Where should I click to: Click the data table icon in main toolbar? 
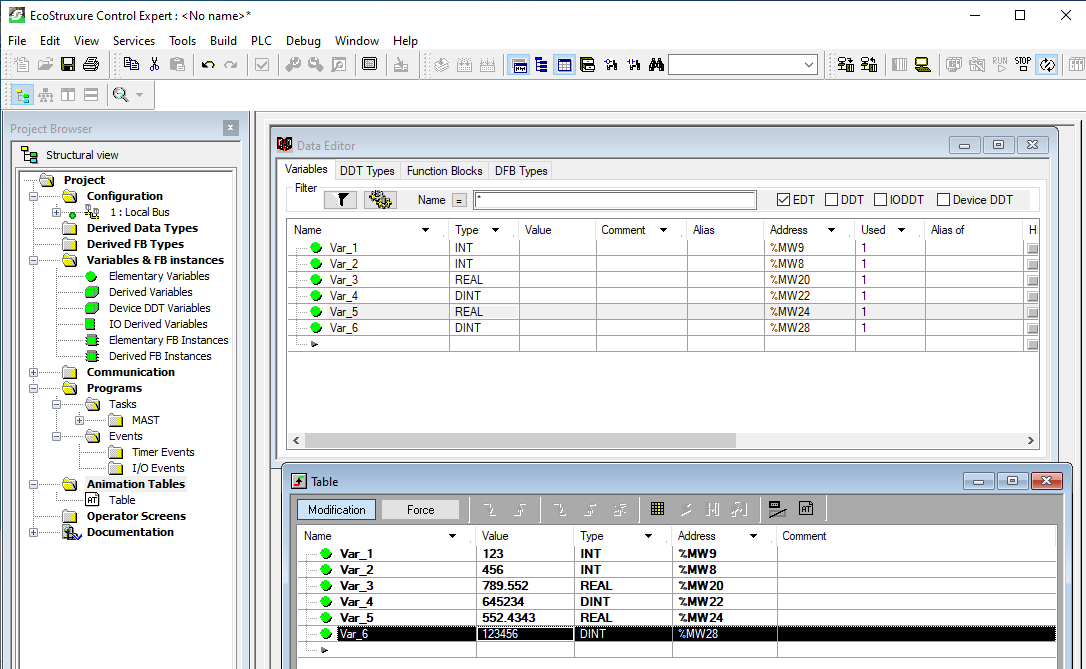(564, 64)
